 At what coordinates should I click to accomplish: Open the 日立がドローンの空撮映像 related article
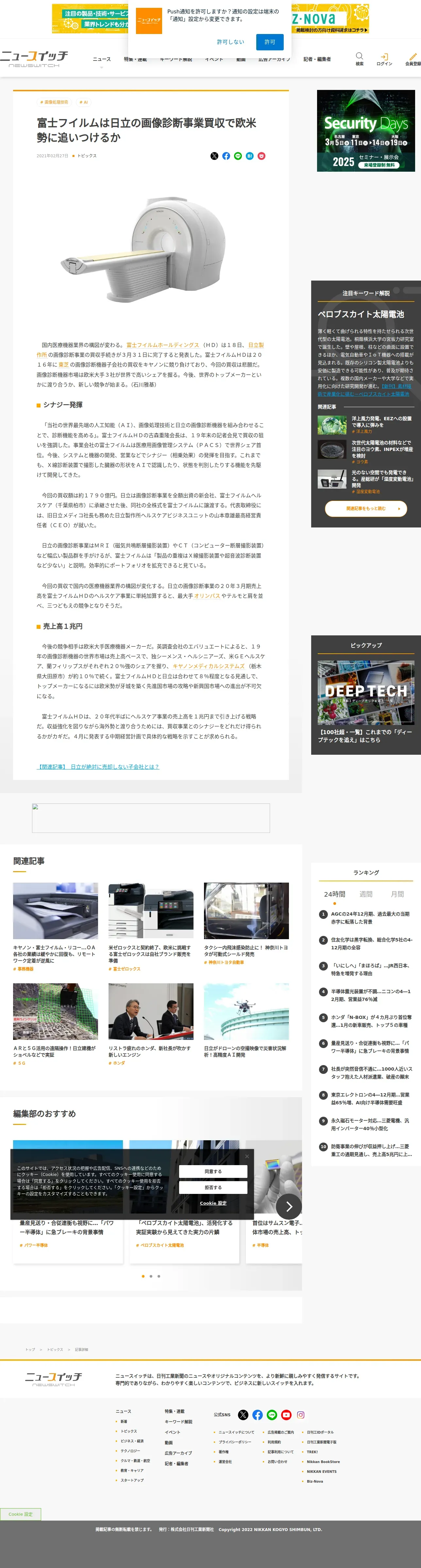point(246,1052)
